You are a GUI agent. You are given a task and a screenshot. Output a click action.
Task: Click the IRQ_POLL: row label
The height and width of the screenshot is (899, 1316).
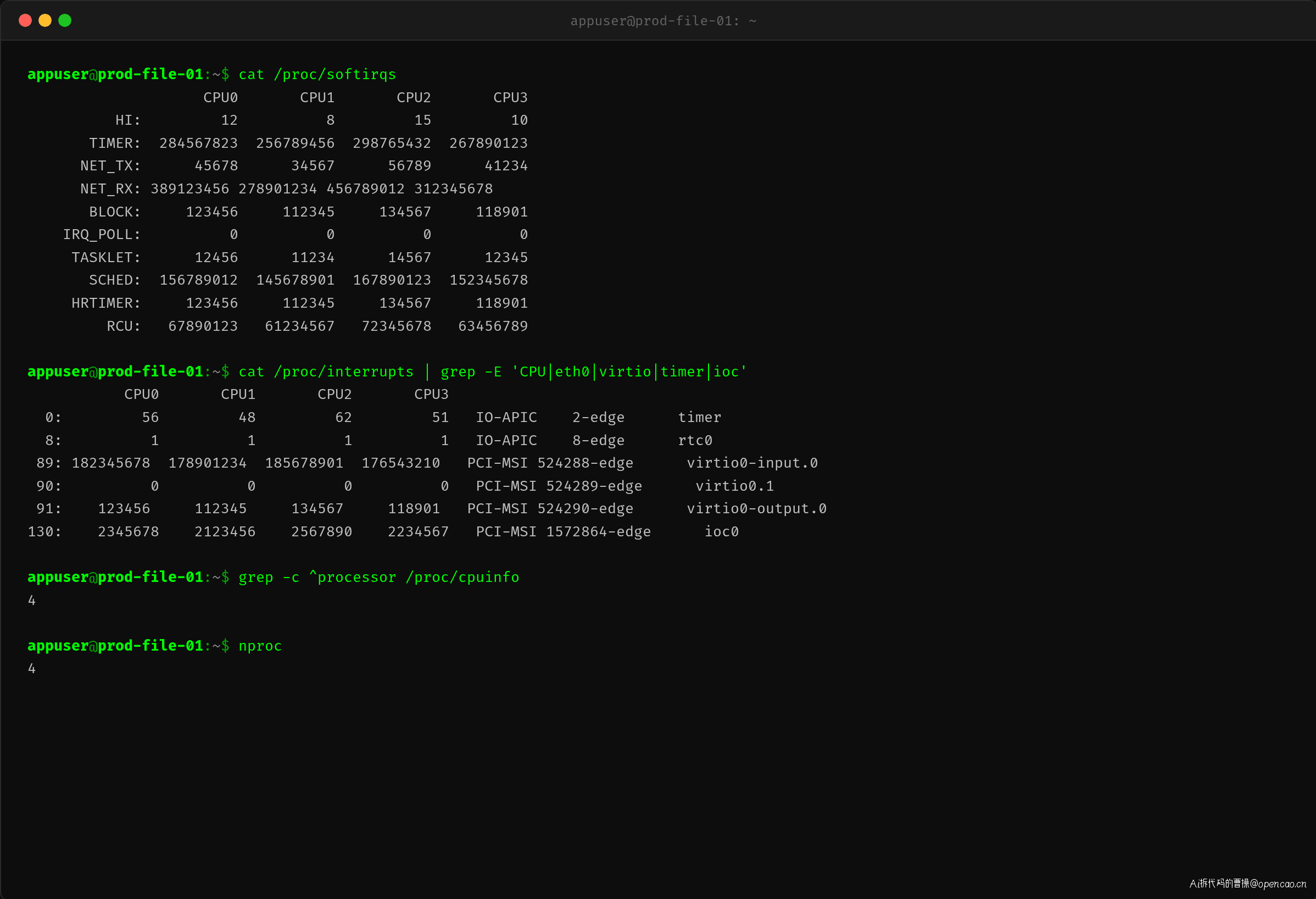point(102,235)
